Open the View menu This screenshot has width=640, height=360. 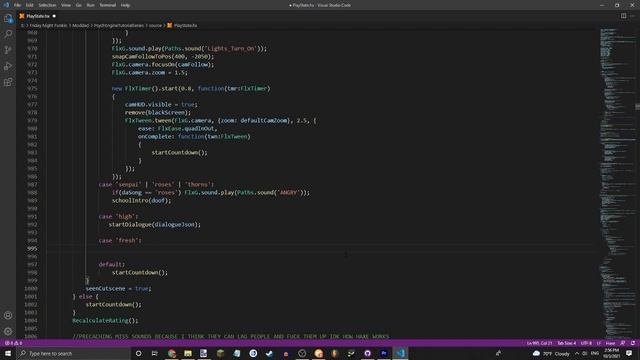pos(66,5)
